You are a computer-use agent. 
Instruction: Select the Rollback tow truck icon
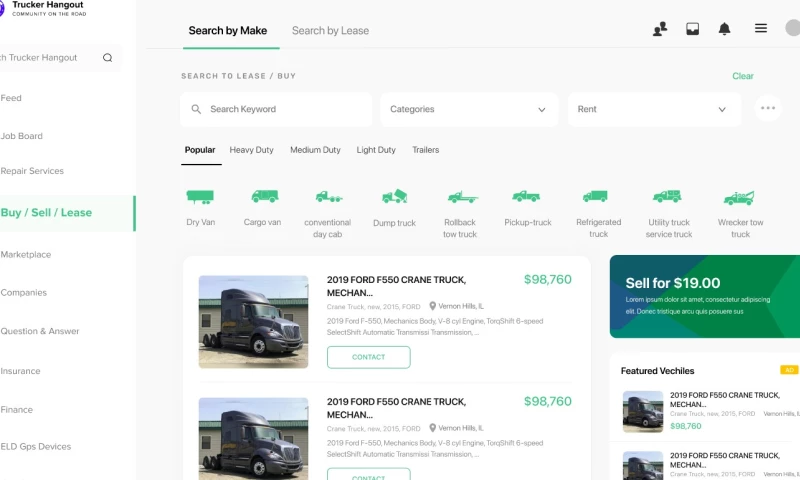pos(462,197)
